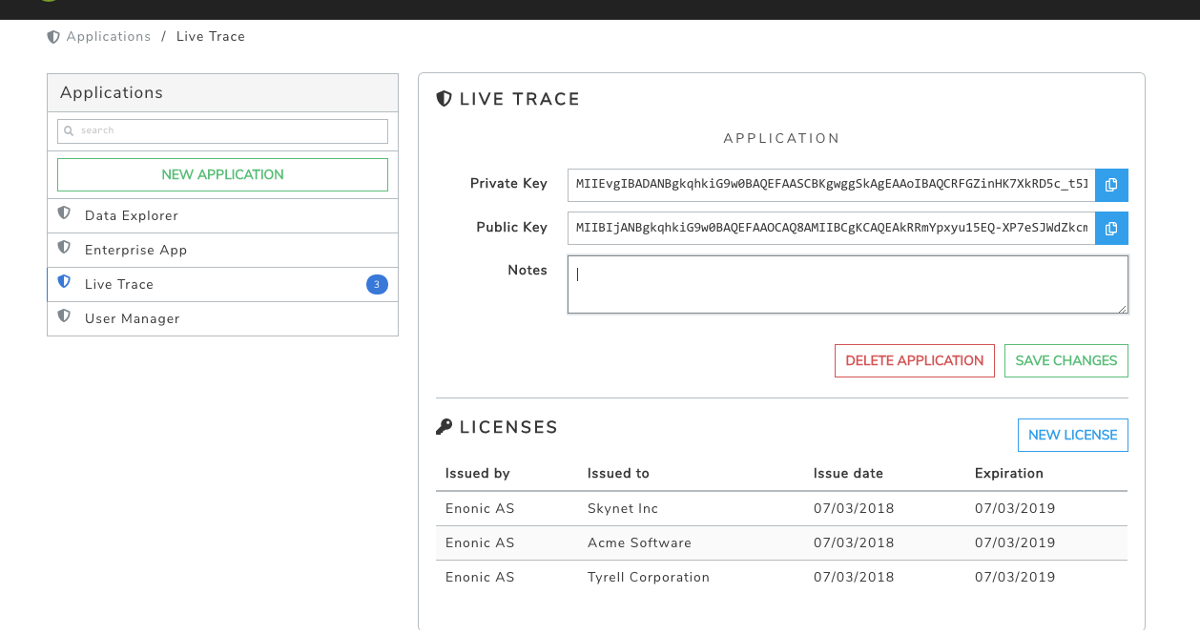This screenshot has height=630, width=1200.
Task: Click the Notes resize handle corner
Action: [x=1122, y=308]
